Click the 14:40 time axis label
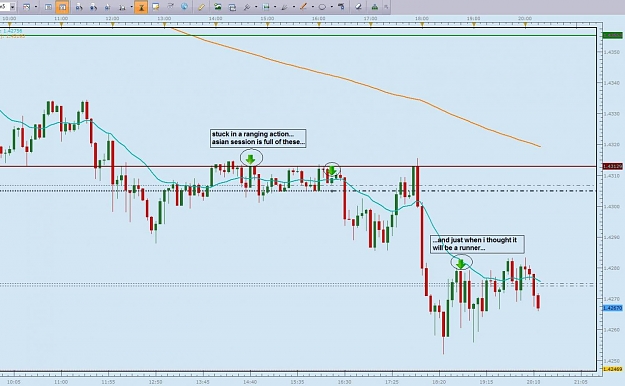This screenshot has width=625, height=386. tap(250, 382)
